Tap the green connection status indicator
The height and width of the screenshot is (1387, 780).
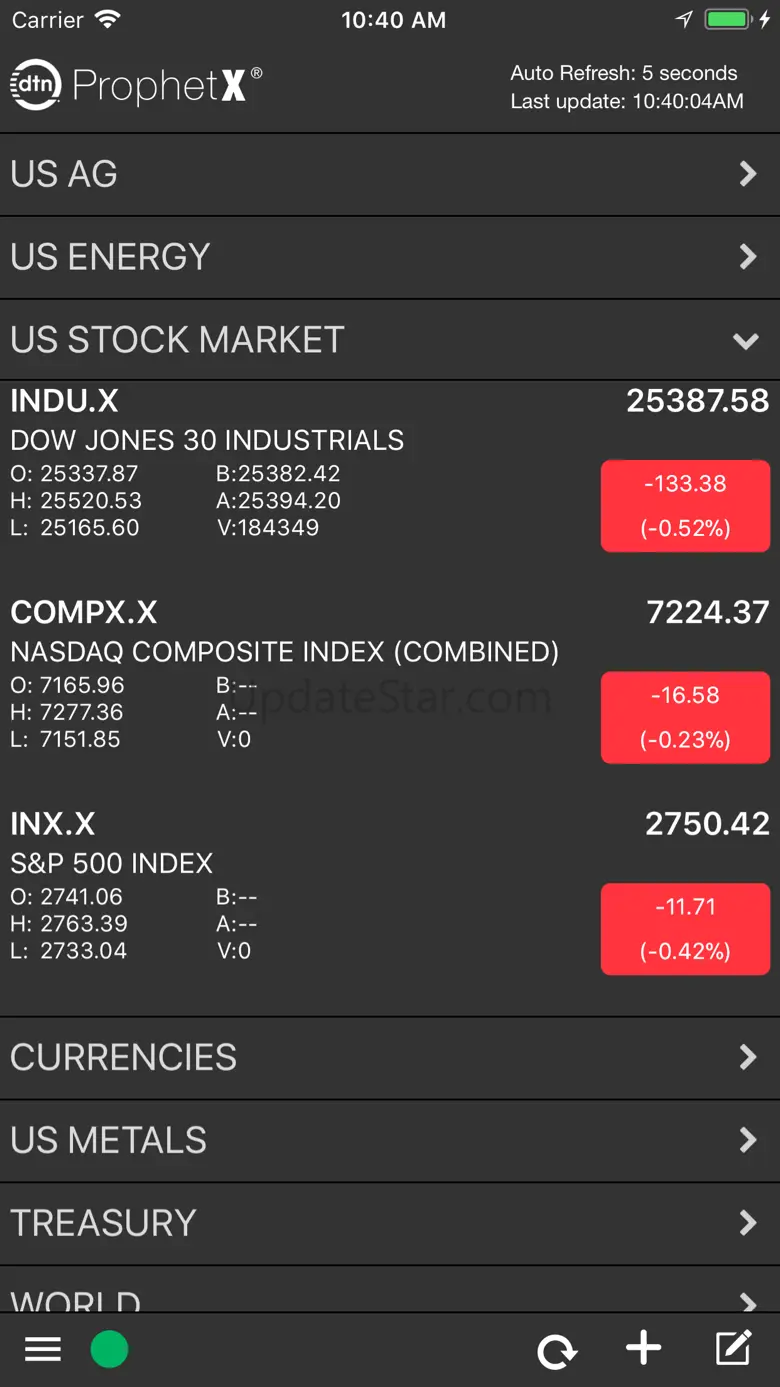pyautogui.click(x=109, y=1350)
